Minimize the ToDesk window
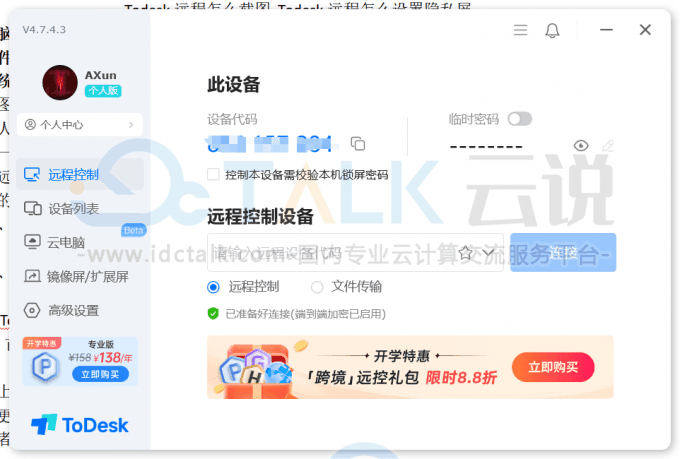This screenshot has width=680, height=459. click(606, 30)
